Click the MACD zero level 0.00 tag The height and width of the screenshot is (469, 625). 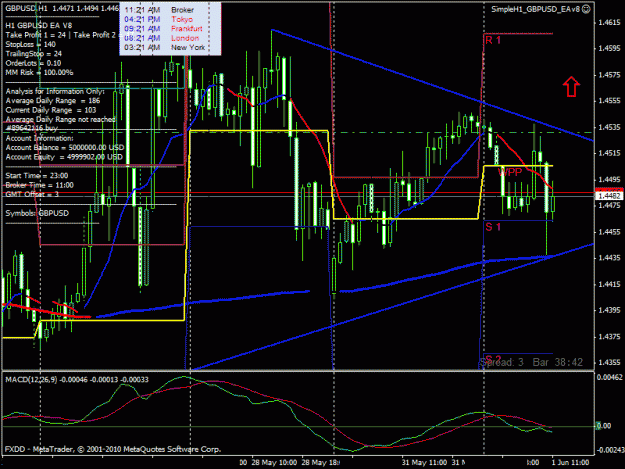pos(604,426)
